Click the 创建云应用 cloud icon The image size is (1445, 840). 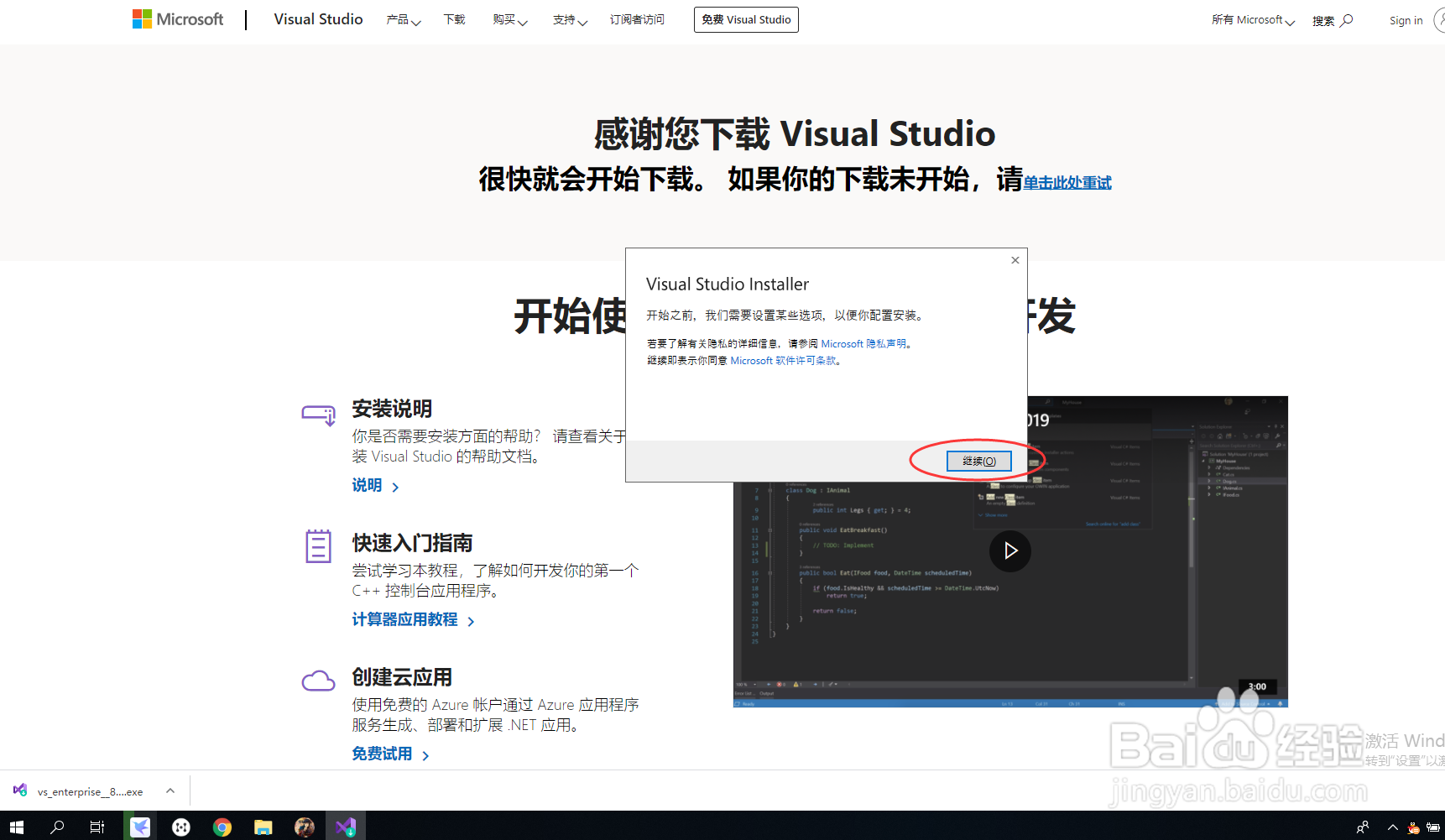(x=318, y=681)
